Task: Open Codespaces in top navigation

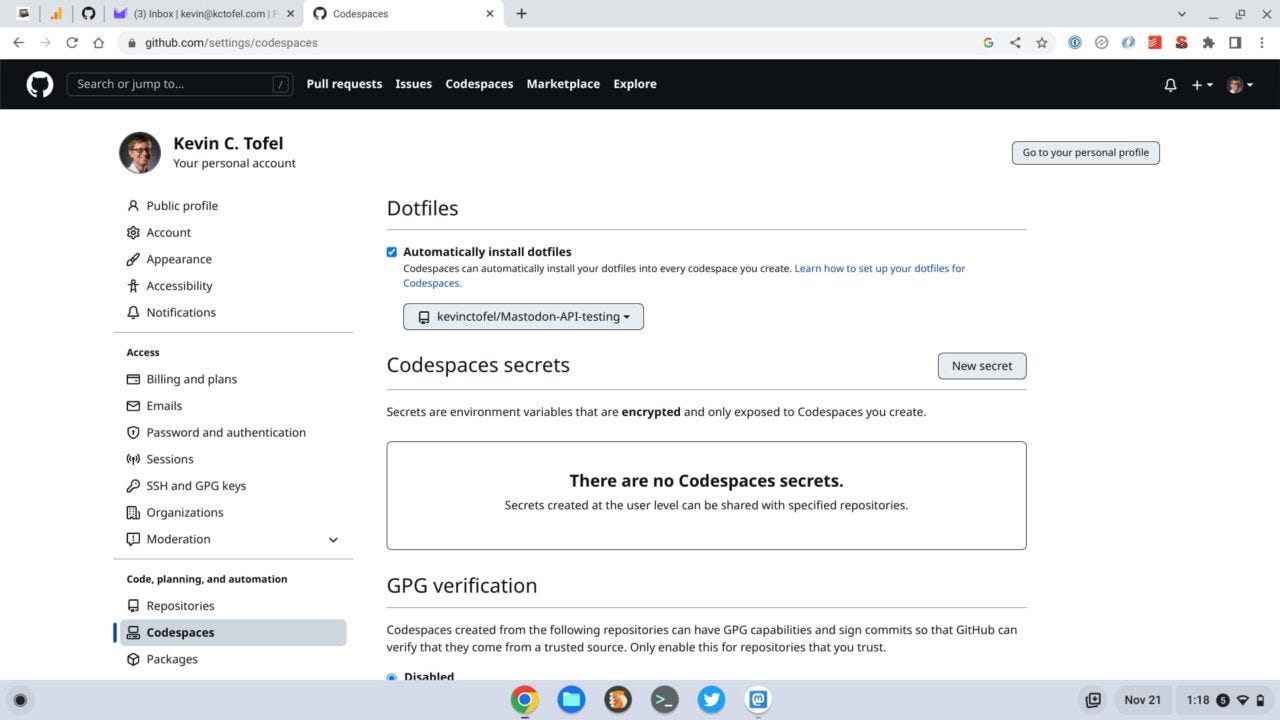Action: pos(479,84)
